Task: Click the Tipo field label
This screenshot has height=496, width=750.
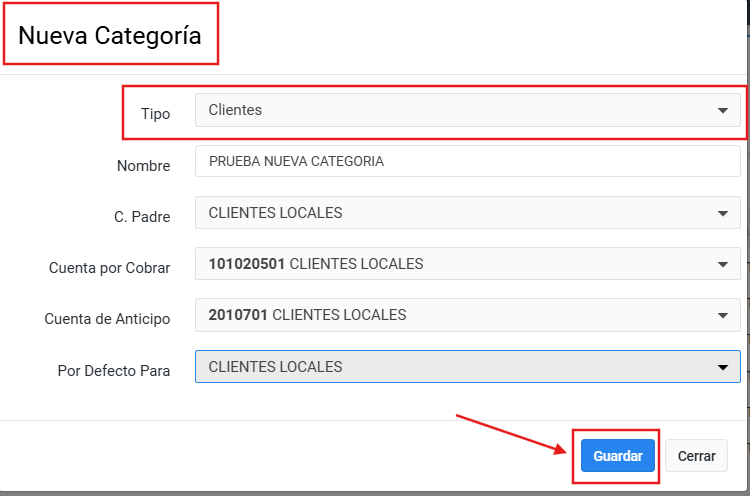Action: [x=155, y=114]
